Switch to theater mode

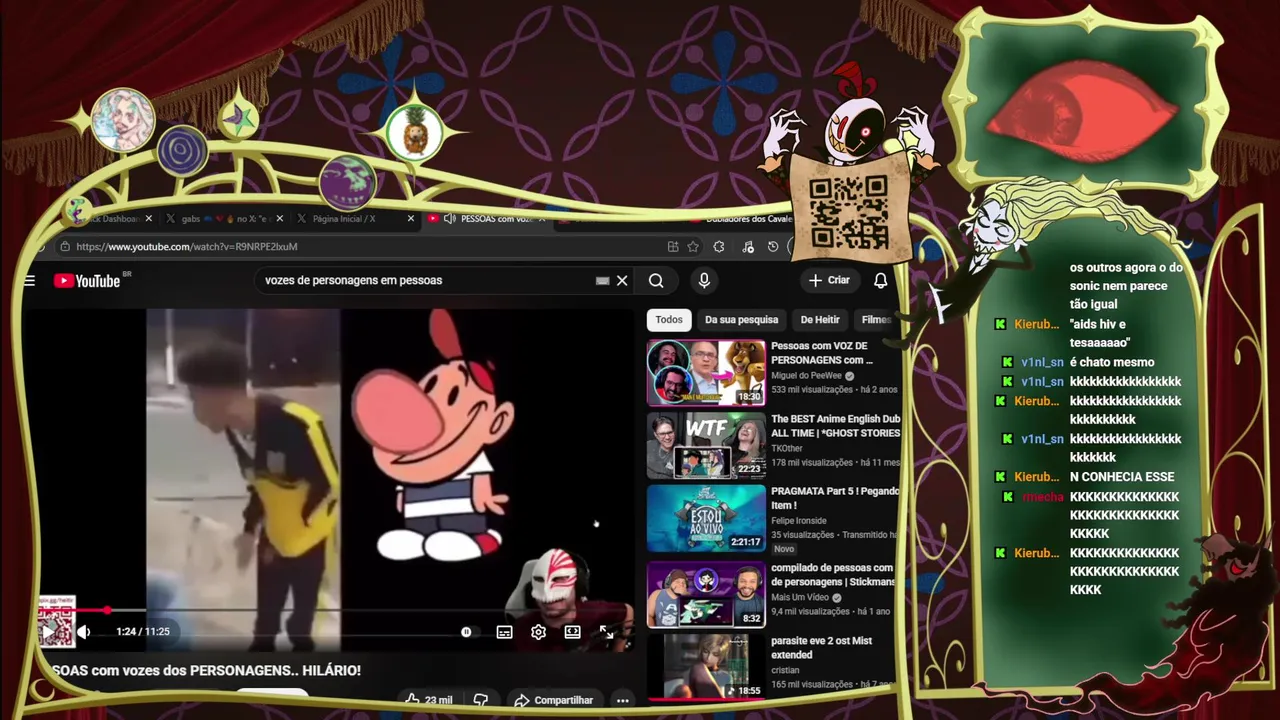572,632
